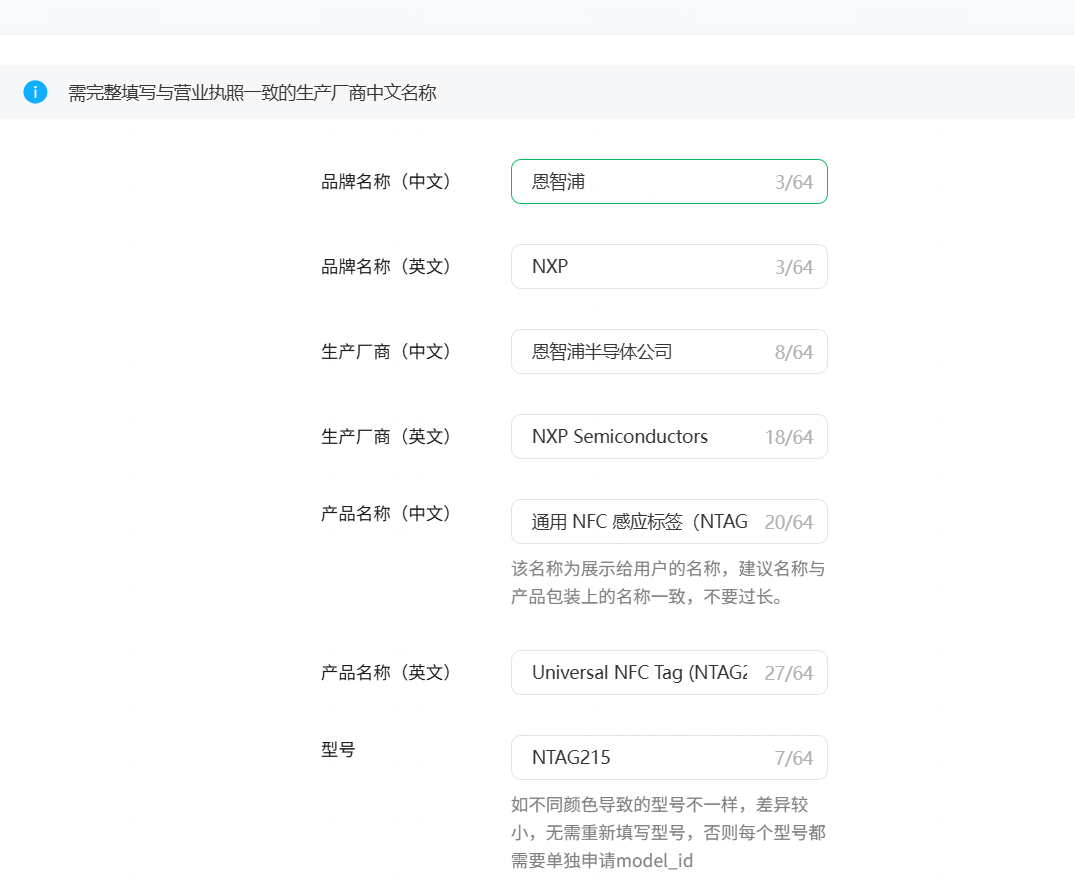Click the 8/64 character counter
1075x895 pixels.
click(x=794, y=353)
